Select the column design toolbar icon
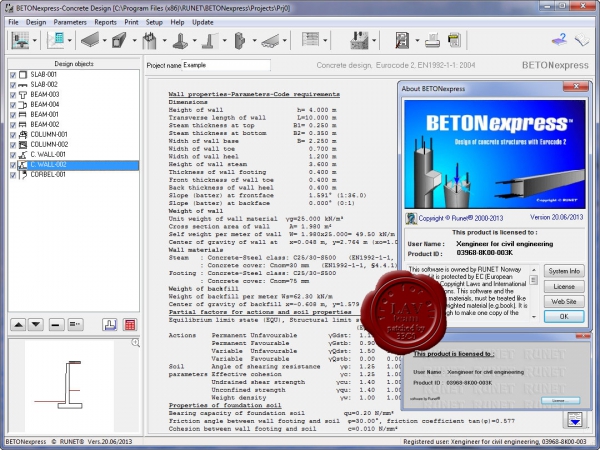The image size is (600, 450). point(150,40)
